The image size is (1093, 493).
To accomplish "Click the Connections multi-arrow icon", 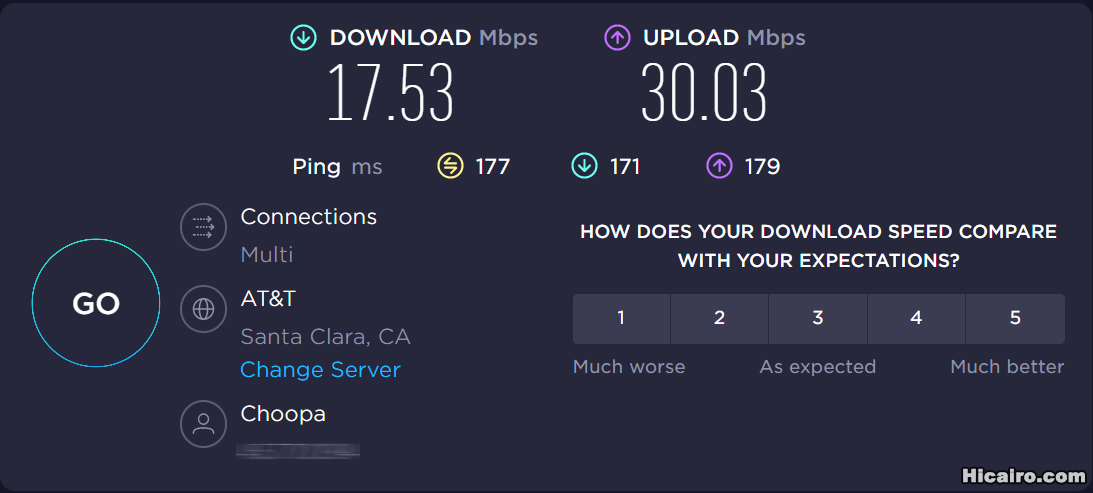I will 204,227.
